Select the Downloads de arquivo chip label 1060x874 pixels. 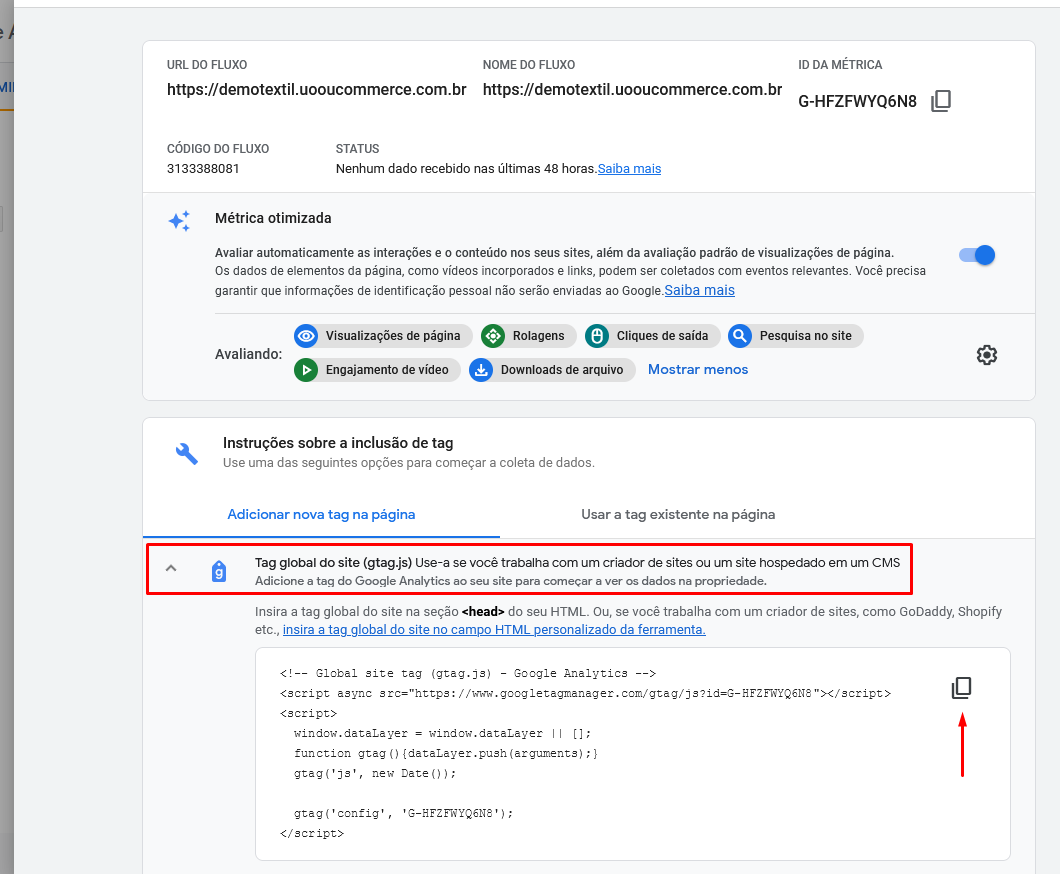click(x=562, y=370)
